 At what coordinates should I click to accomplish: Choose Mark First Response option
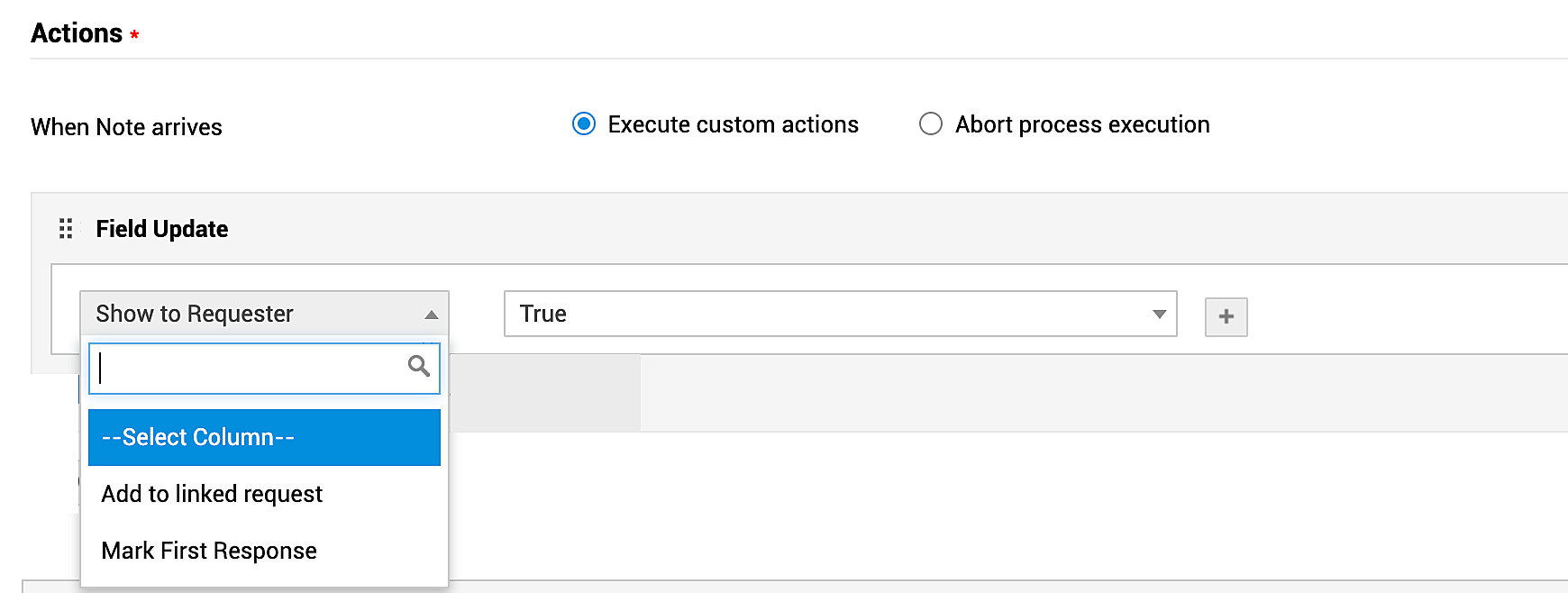(209, 551)
